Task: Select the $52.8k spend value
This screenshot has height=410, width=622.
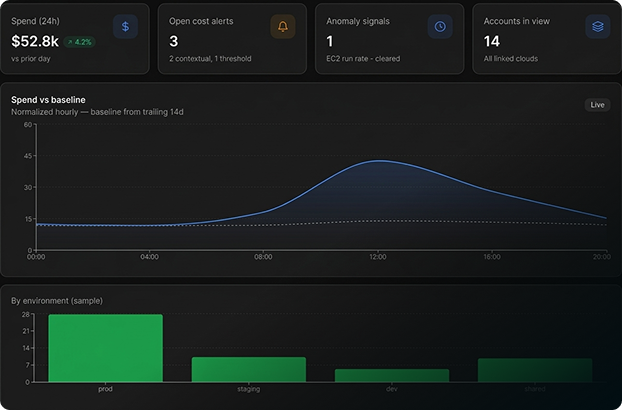Action: [x=35, y=41]
